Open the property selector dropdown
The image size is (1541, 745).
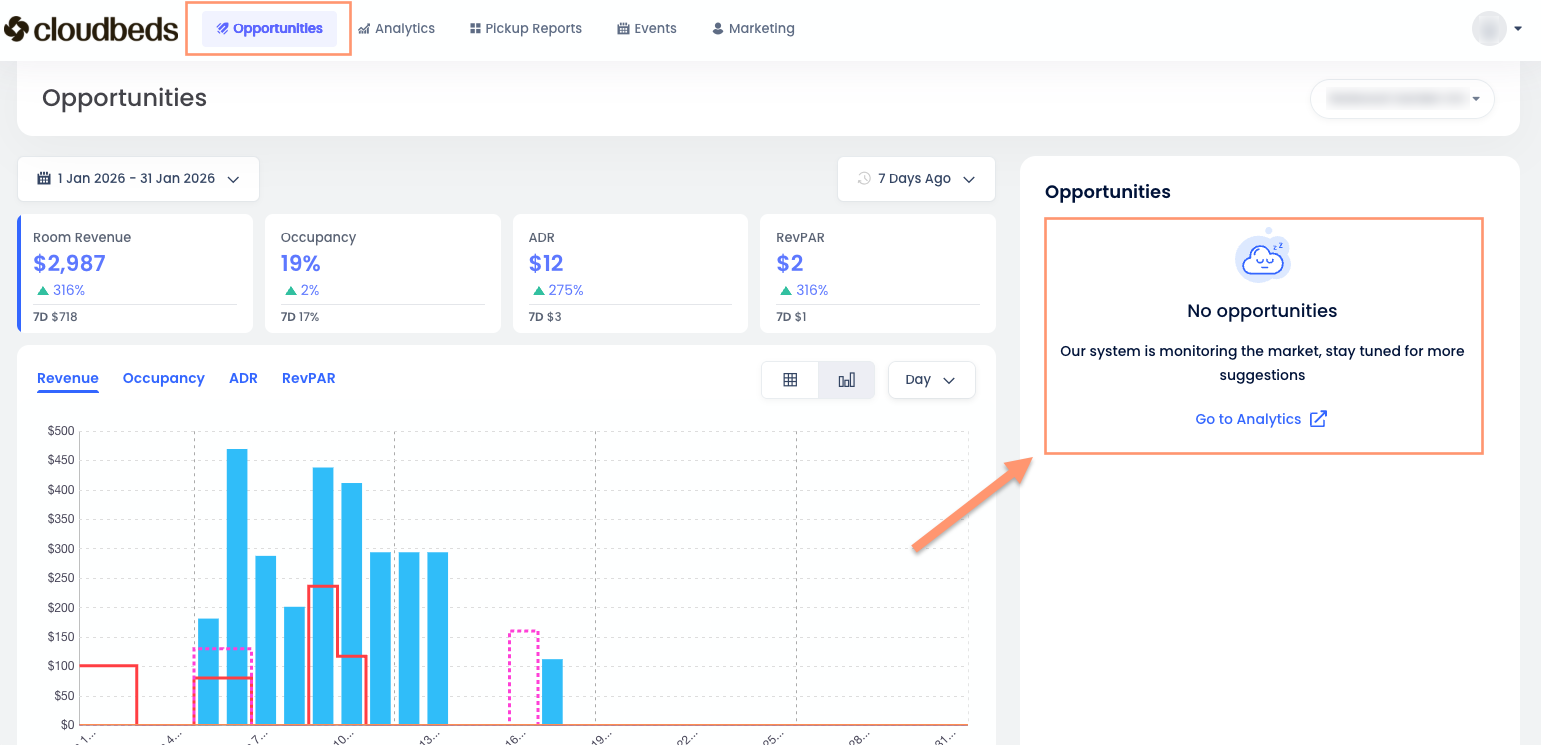tap(1402, 99)
